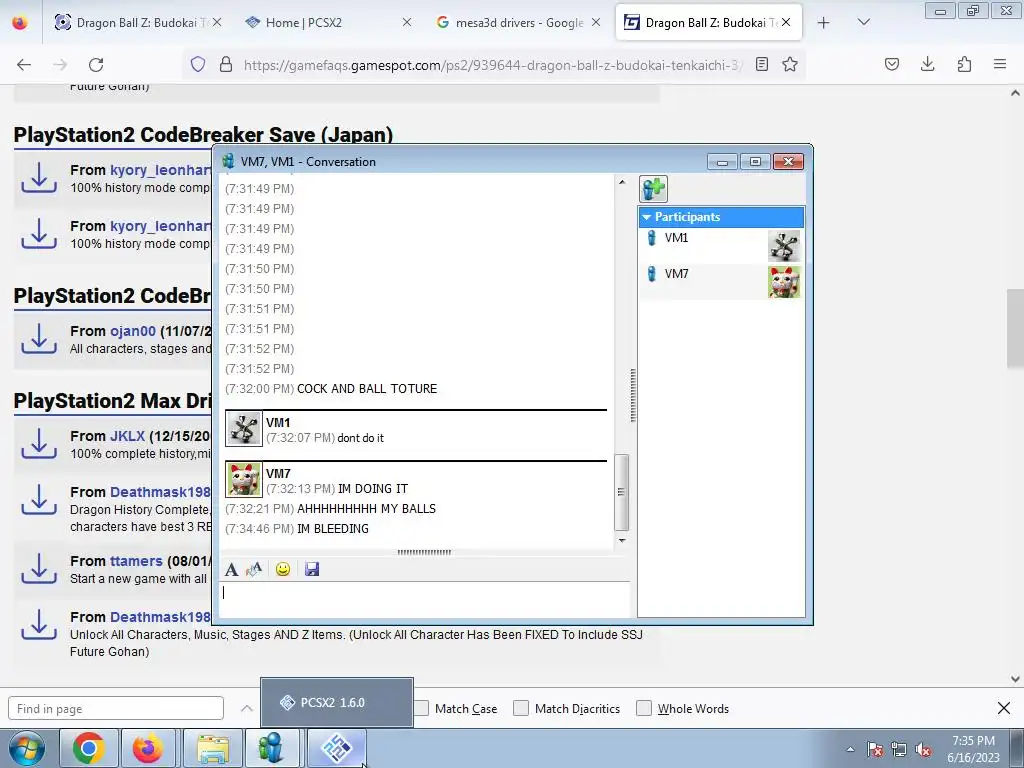This screenshot has width=1024, height=768.
Task: Click the font size formatting icon
Action: (254, 569)
